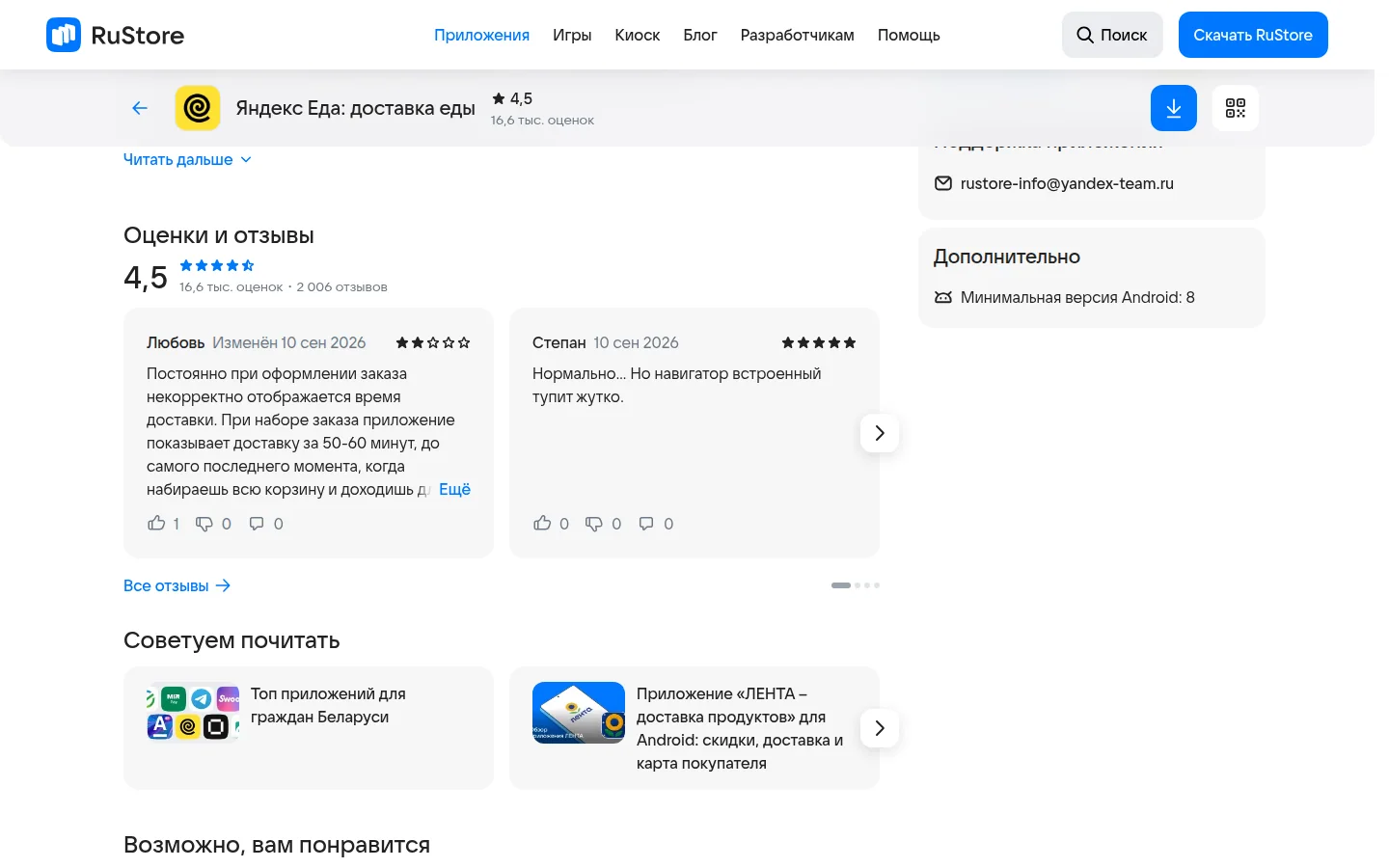Click the large 4,5 rating number
This screenshot has width=1389, height=868.
pos(146,278)
